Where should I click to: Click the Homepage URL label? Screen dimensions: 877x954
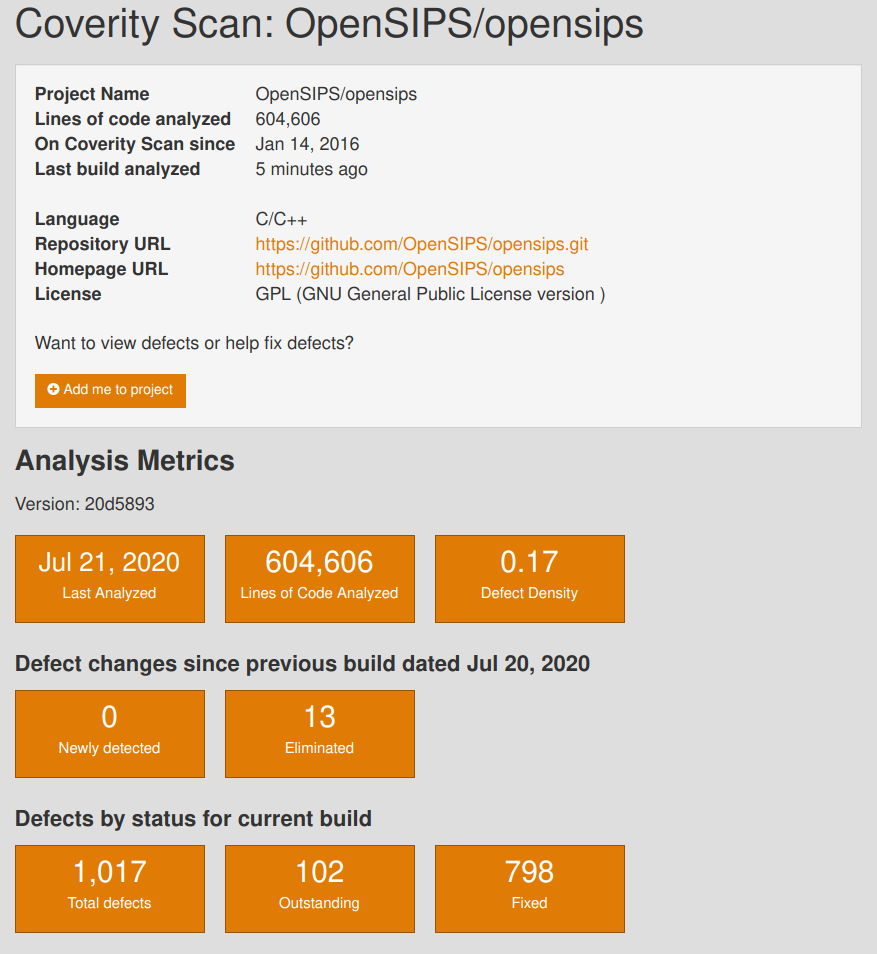coord(102,269)
